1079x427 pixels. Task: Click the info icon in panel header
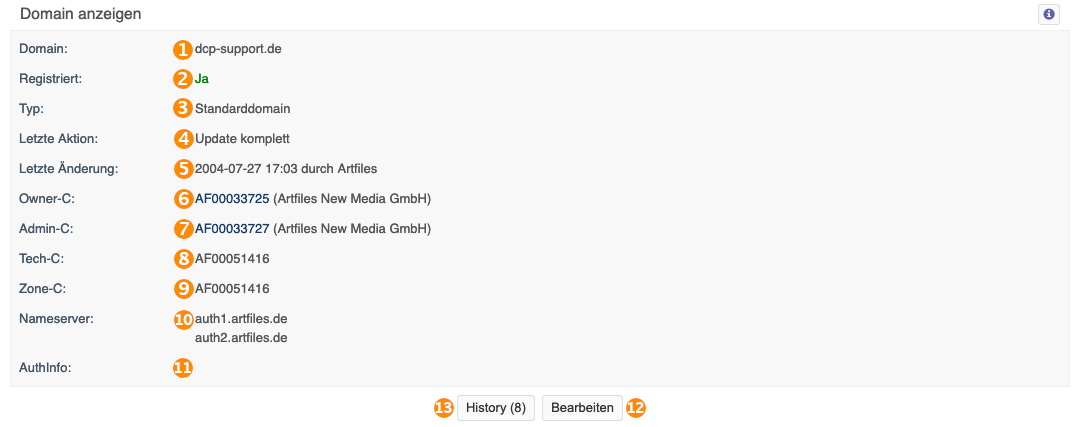click(x=1048, y=14)
